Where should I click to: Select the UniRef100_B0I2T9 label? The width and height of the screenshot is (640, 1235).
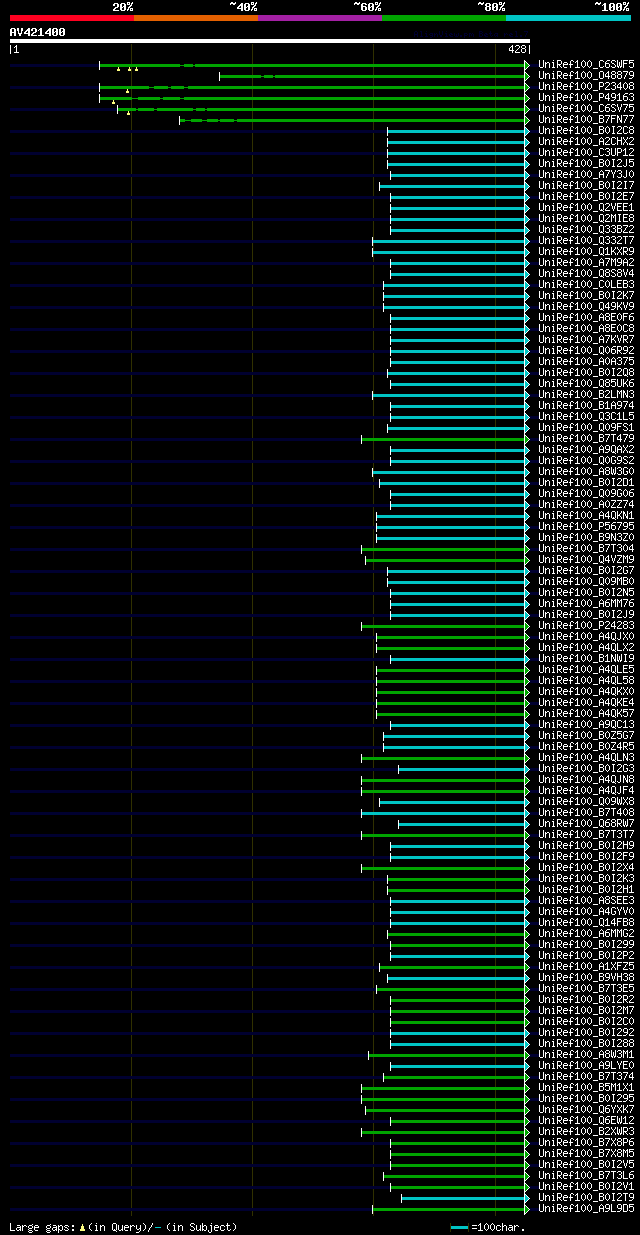pos(586,1197)
